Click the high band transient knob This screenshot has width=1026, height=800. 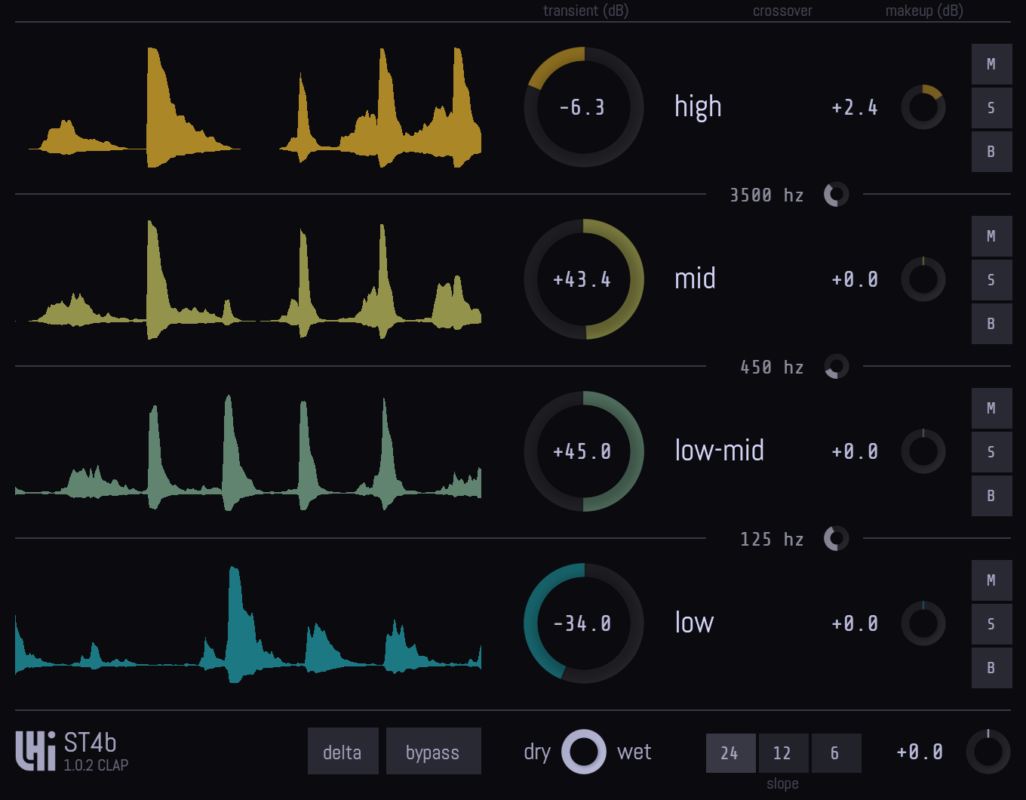click(x=583, y=107)
